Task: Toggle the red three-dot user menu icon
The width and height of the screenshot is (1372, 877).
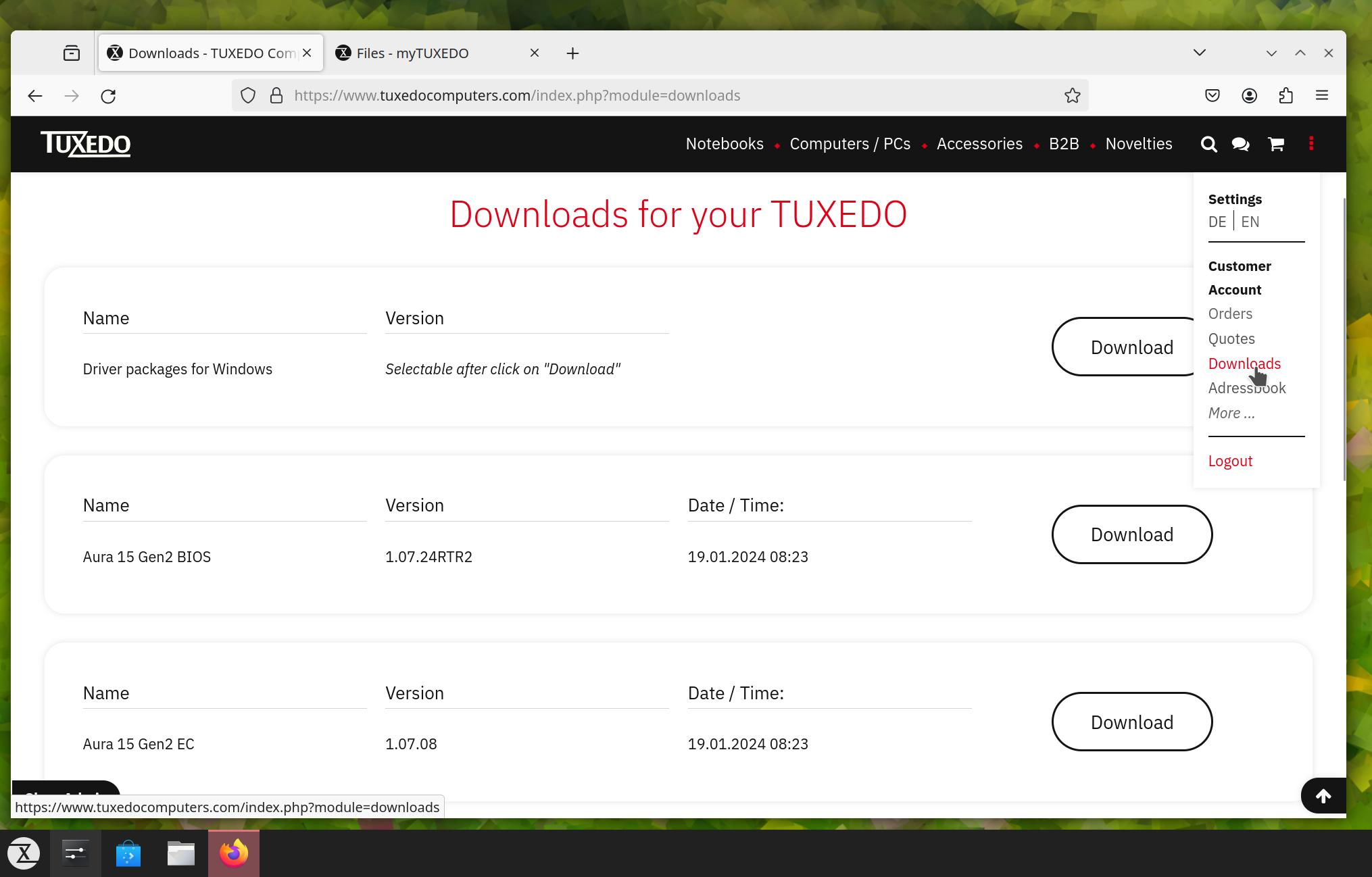Action: [x=1311, y=143]
